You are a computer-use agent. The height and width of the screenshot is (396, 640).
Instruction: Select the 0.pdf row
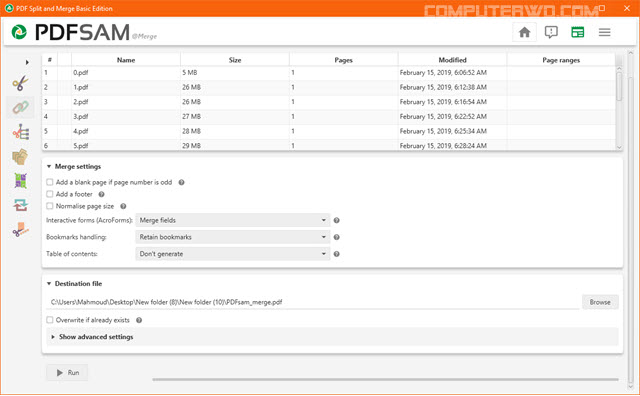click(x=329, y=73)
